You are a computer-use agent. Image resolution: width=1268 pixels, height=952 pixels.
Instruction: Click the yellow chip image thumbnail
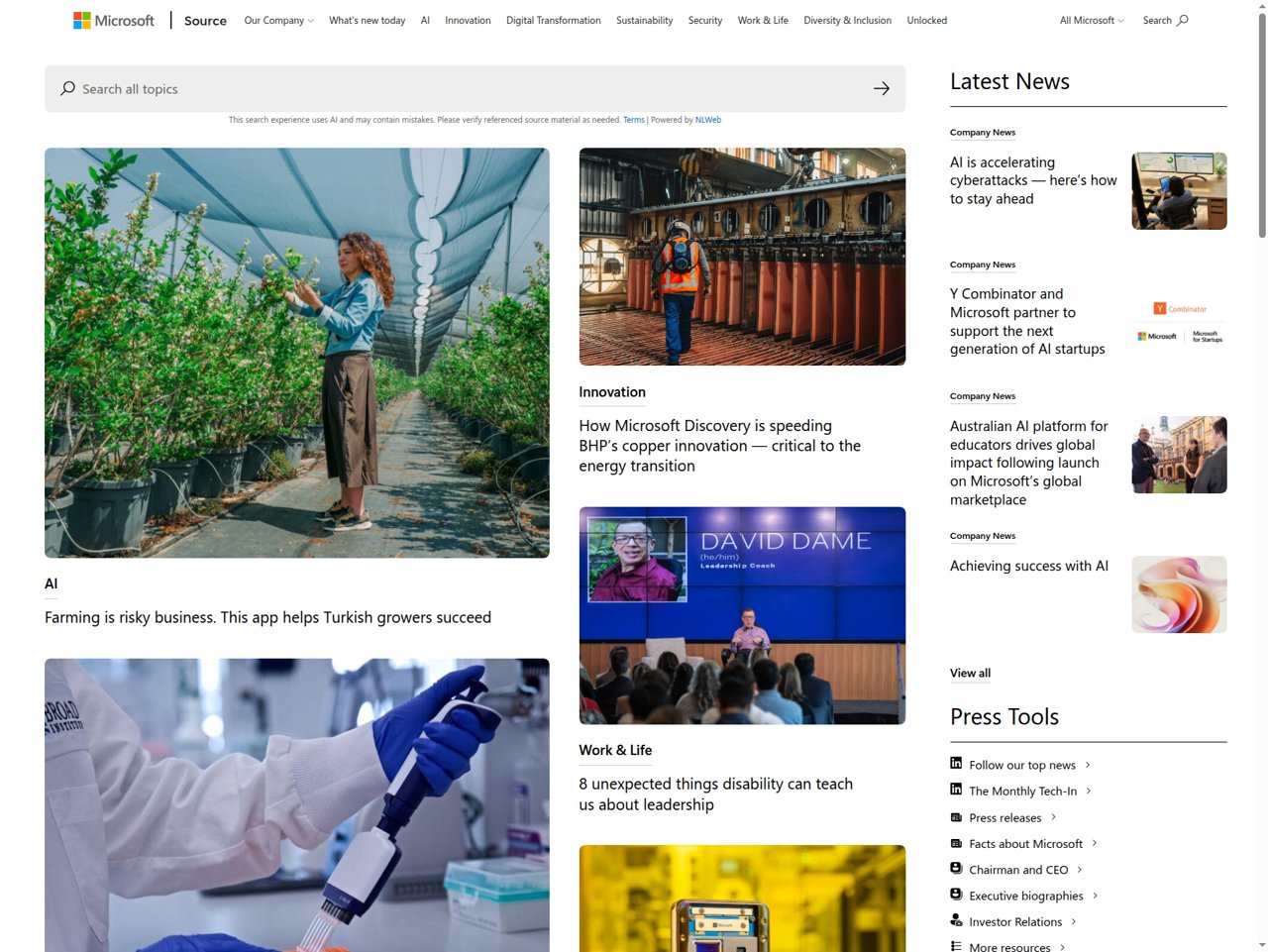[x=742, y=899]
